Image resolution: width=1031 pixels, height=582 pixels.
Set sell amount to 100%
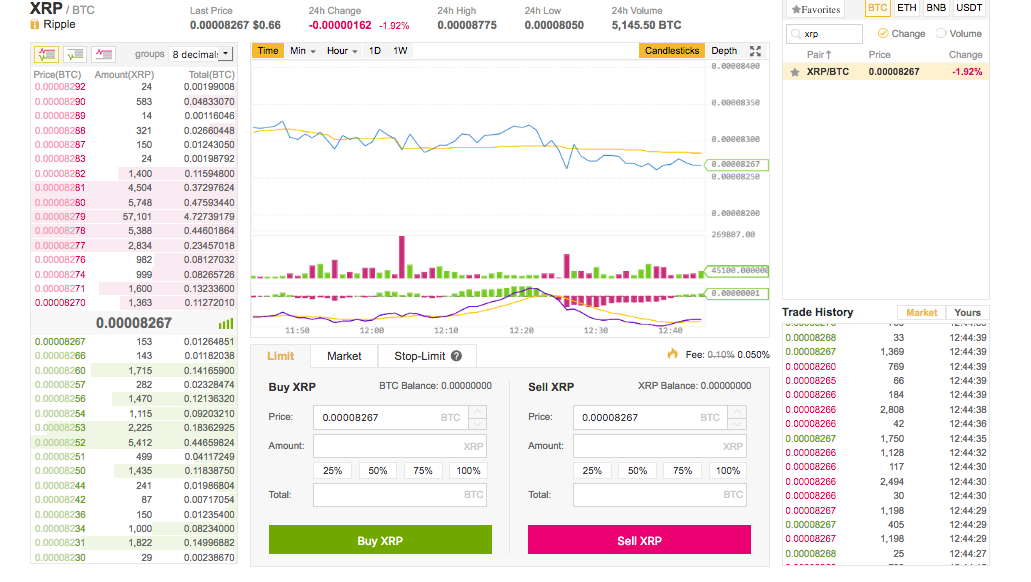(x=728, y=470)
